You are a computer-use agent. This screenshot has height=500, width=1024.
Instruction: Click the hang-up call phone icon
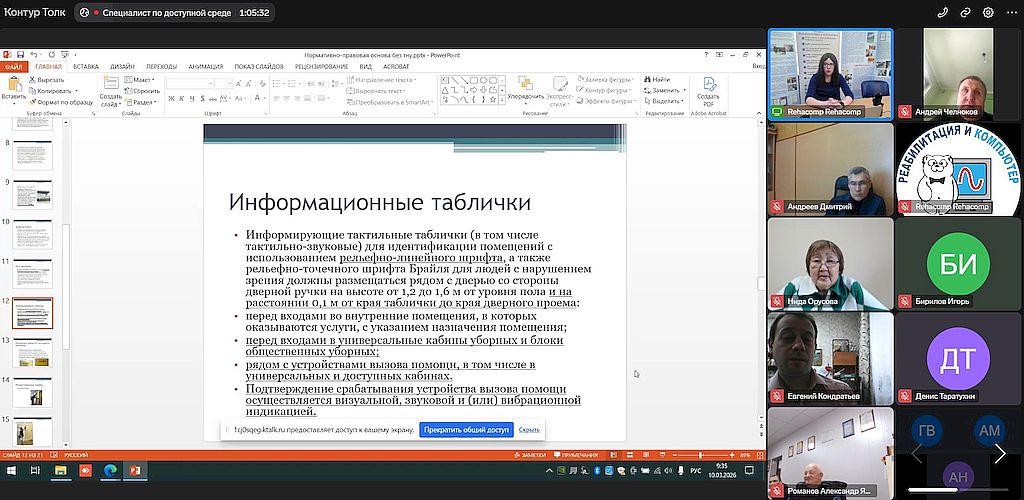[x=941, y=13]
